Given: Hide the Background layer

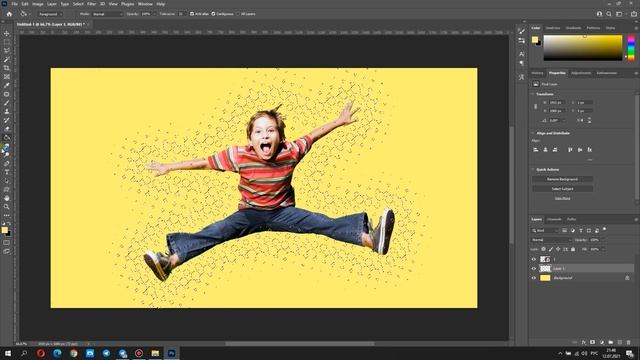Looking at the screenshot, I should pyautogui.click(x=533, y=278).
